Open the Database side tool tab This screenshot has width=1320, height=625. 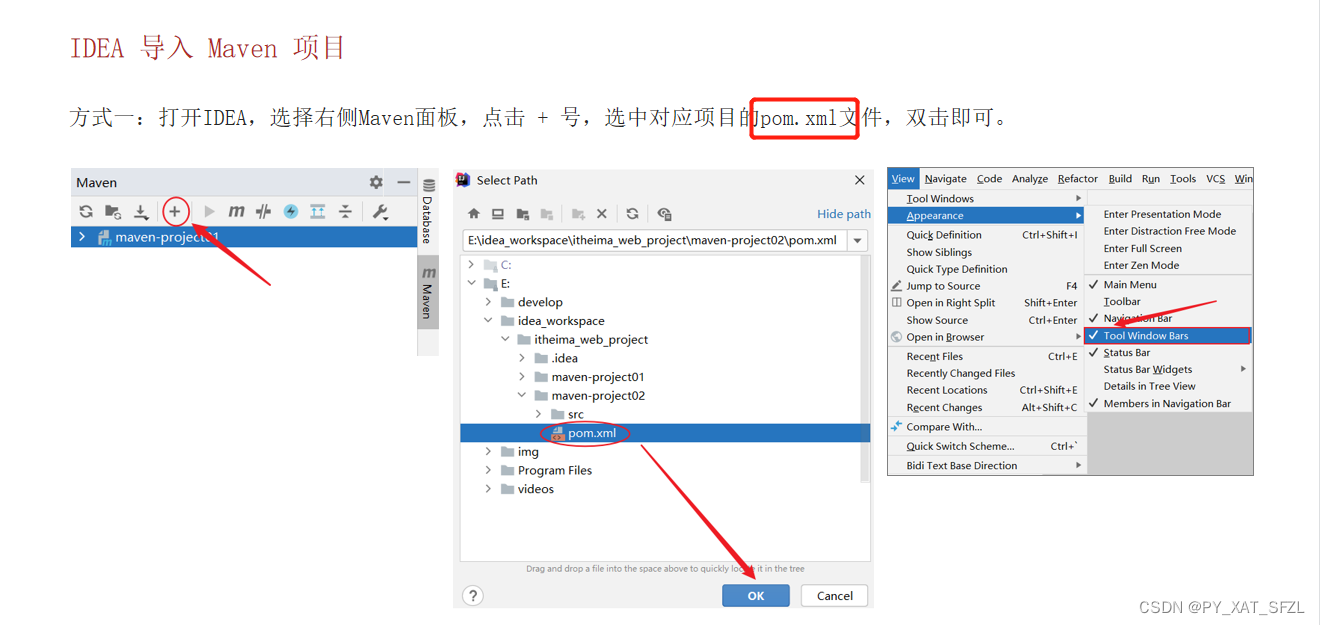point(428,211)
